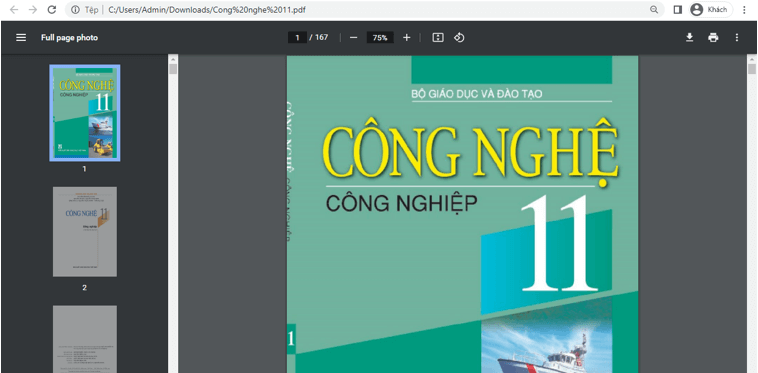Open the browser zoom magnifier icon

coord(654,10)
